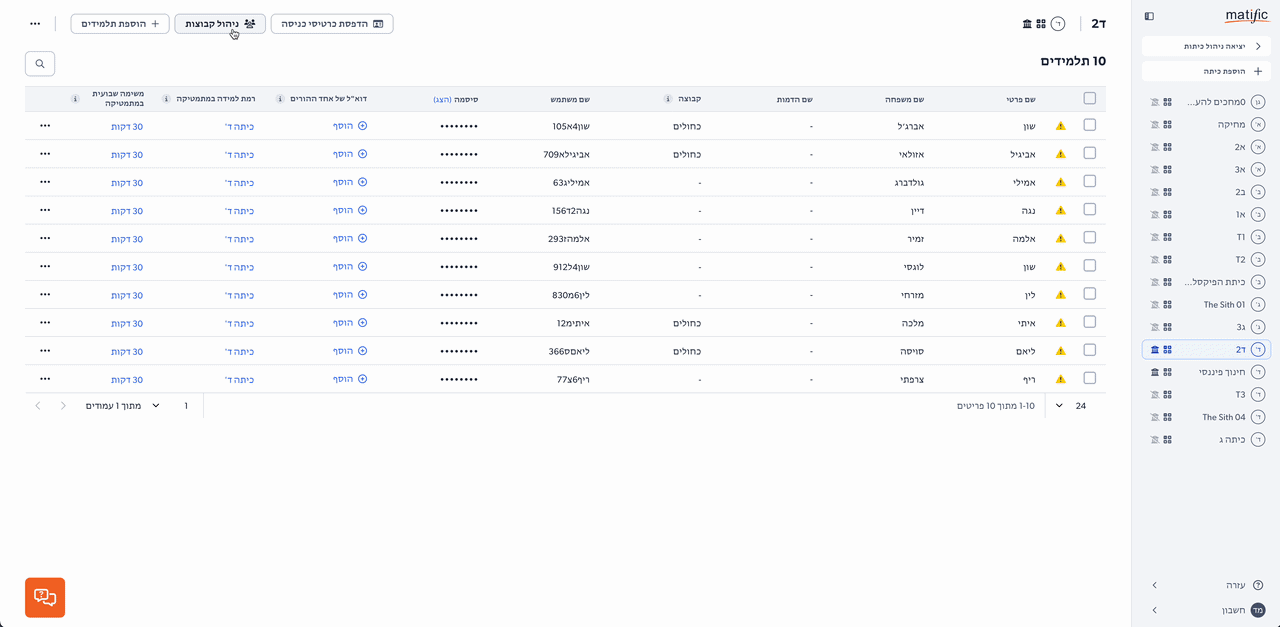Open the rows-per-page dropdown showing 24
The image size is (1280, 627).
(x=1071, y=406)
